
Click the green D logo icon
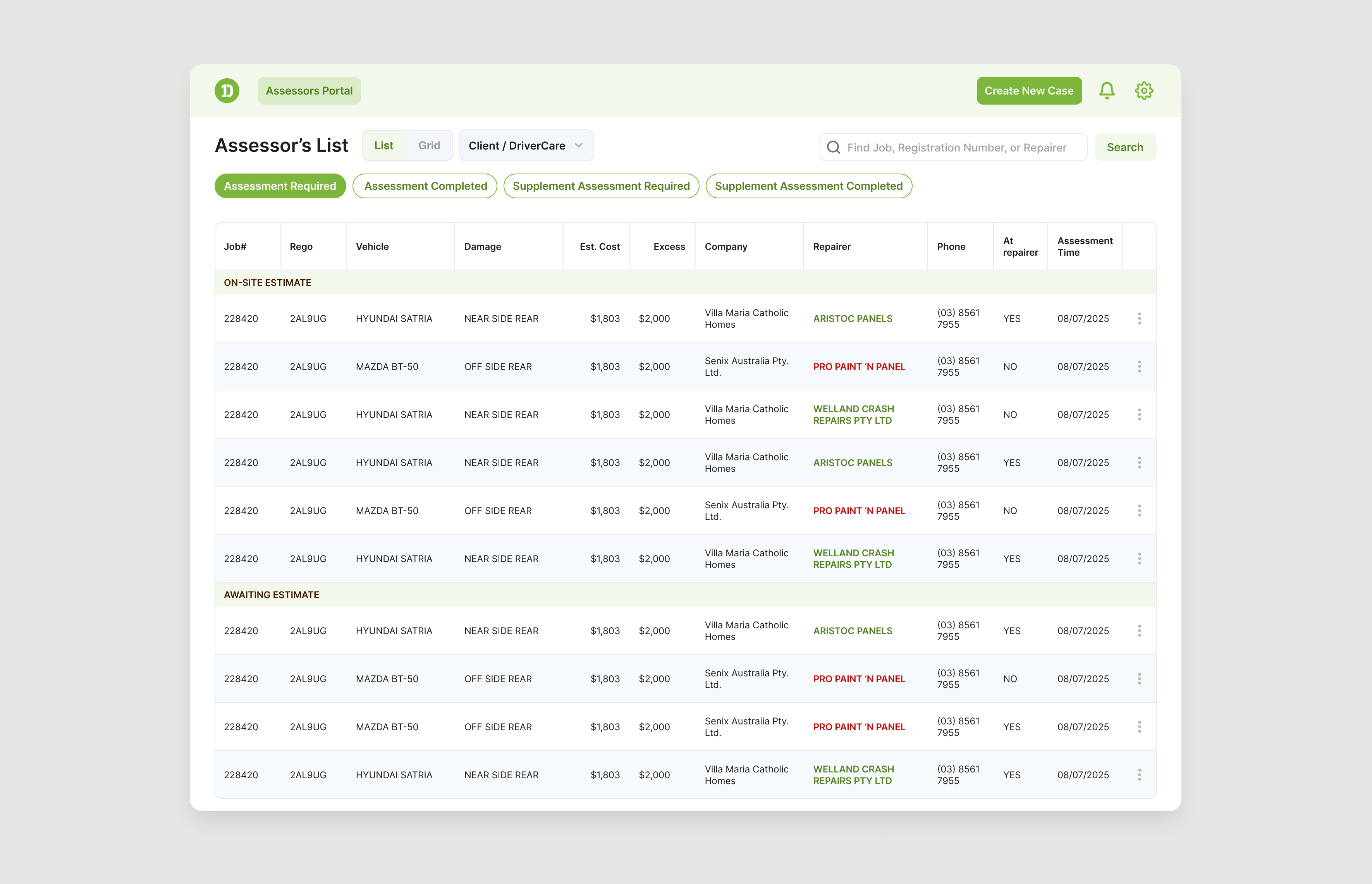coord(227,91)
